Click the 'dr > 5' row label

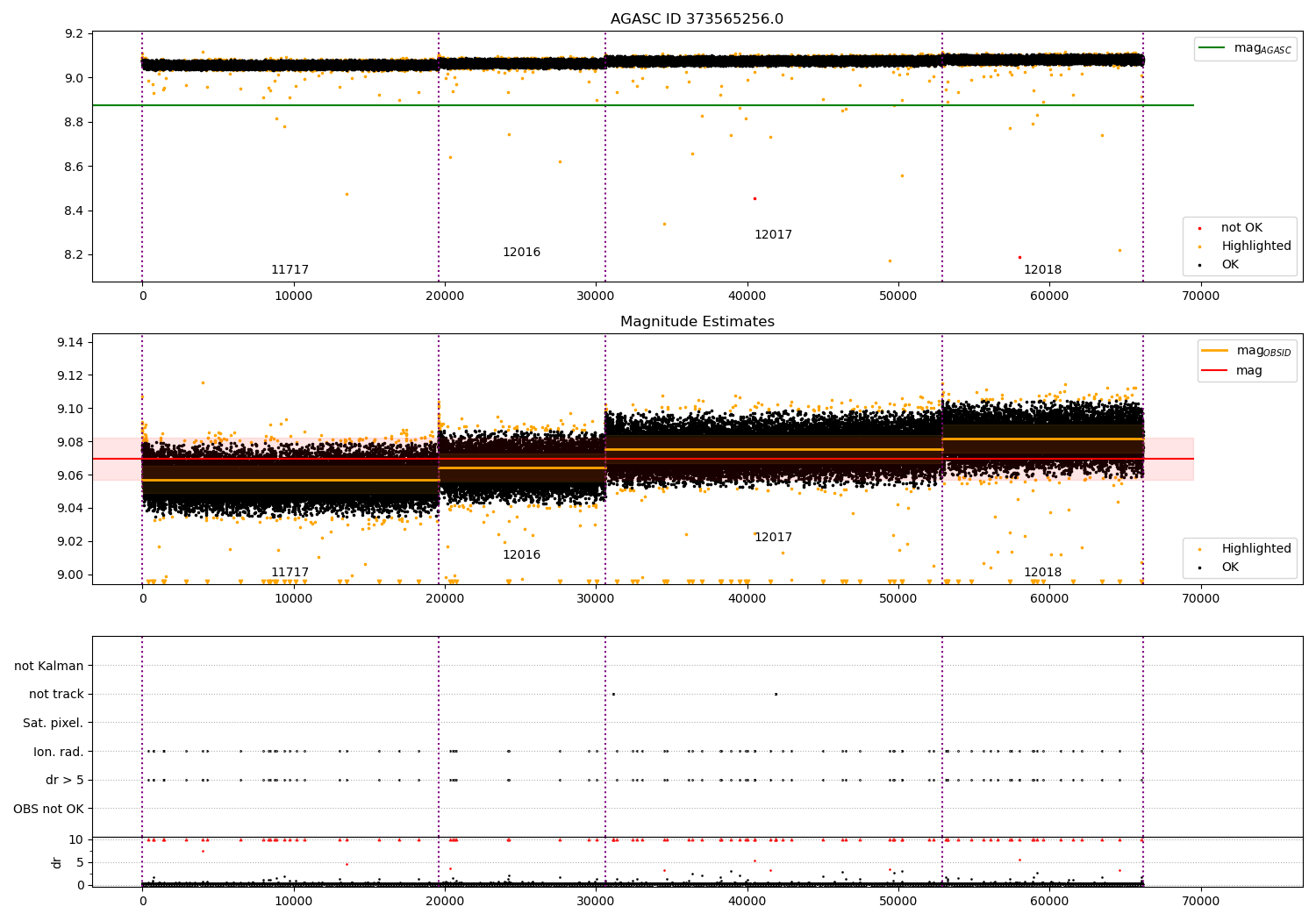(65, 780)
